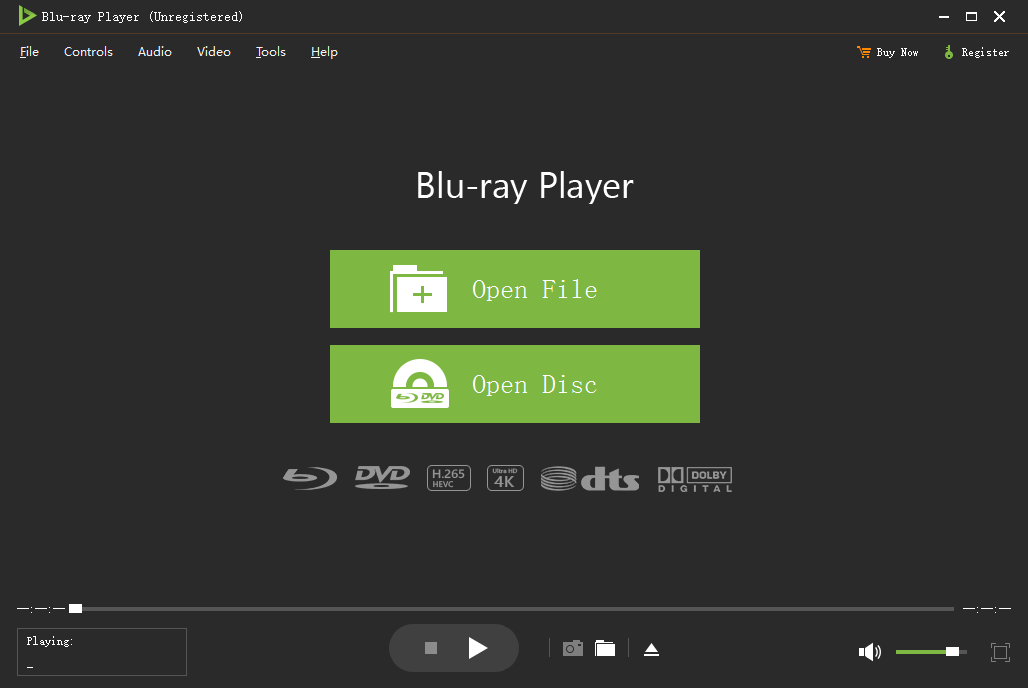The image size is (1028, 688).
Task: Click the Ultra HD 4K badge
Action: (505, 478)
